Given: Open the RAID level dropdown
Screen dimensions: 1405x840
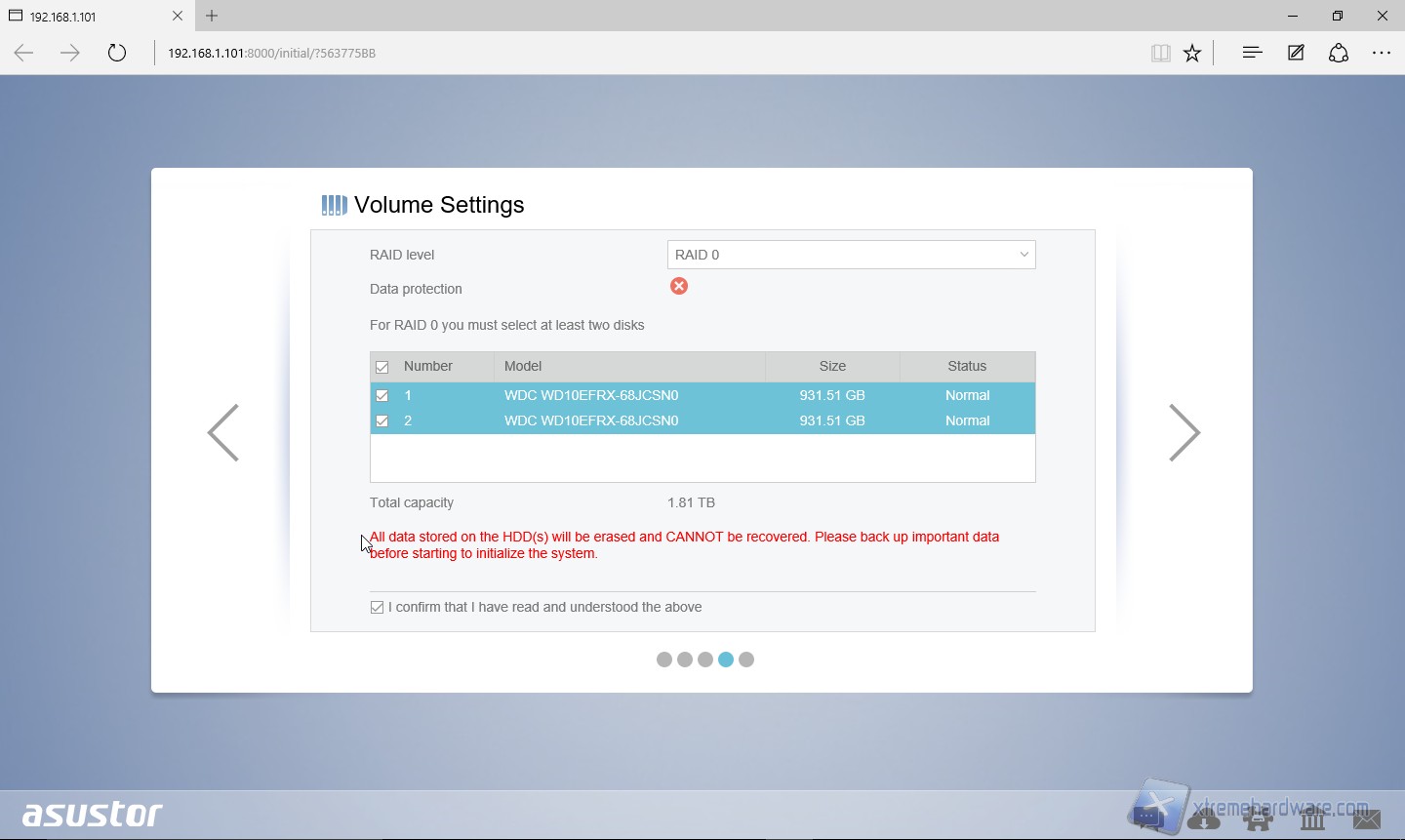Looking at the screenshot, I should coord(851,255).
